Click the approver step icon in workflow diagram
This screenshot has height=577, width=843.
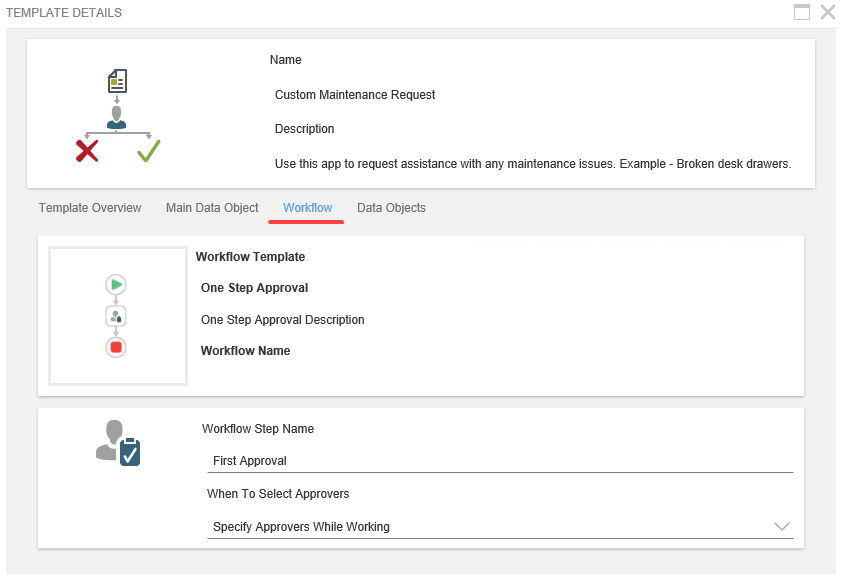tap(116, 316)
